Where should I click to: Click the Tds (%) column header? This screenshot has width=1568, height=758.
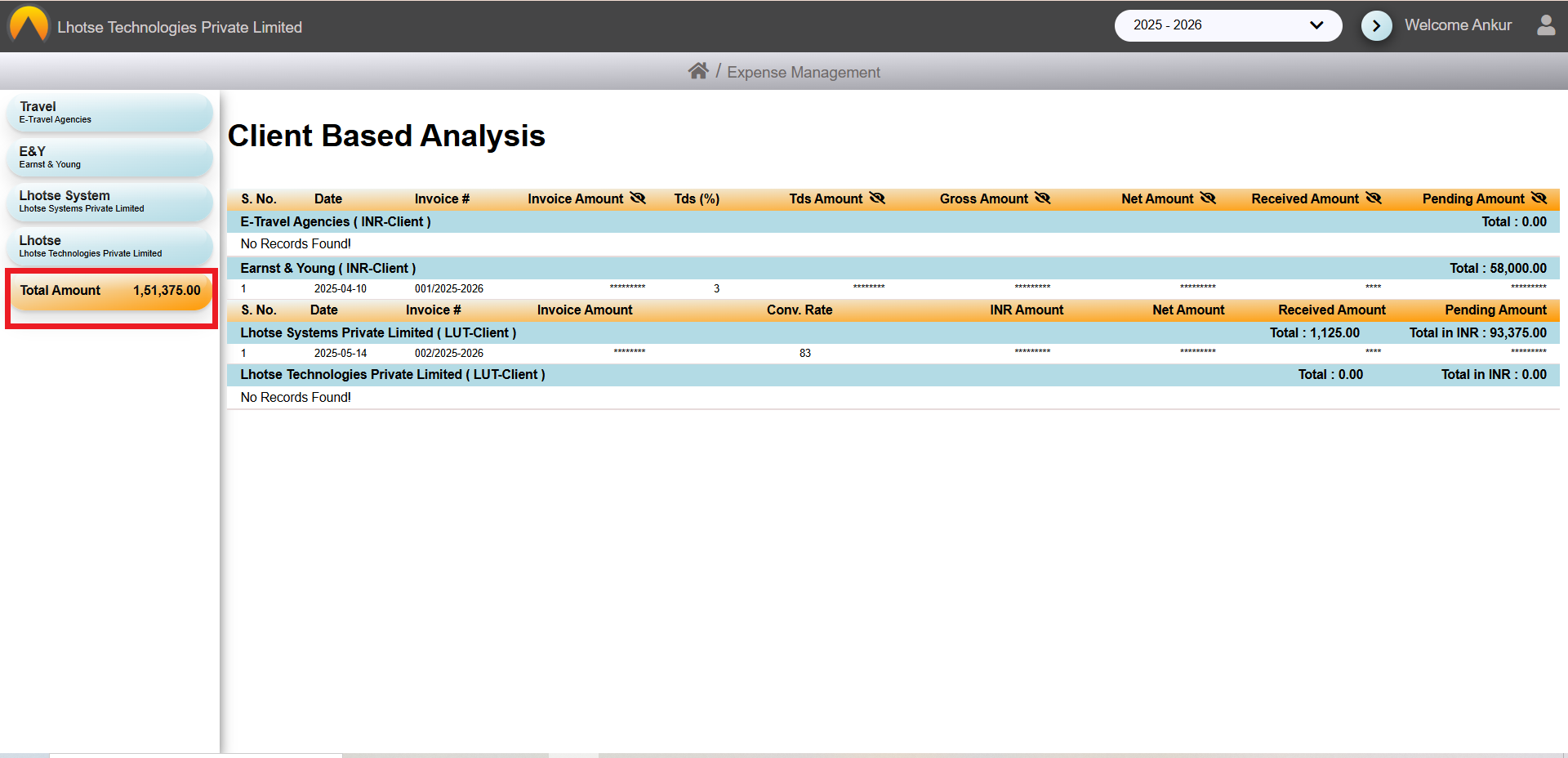pos(697,198)
